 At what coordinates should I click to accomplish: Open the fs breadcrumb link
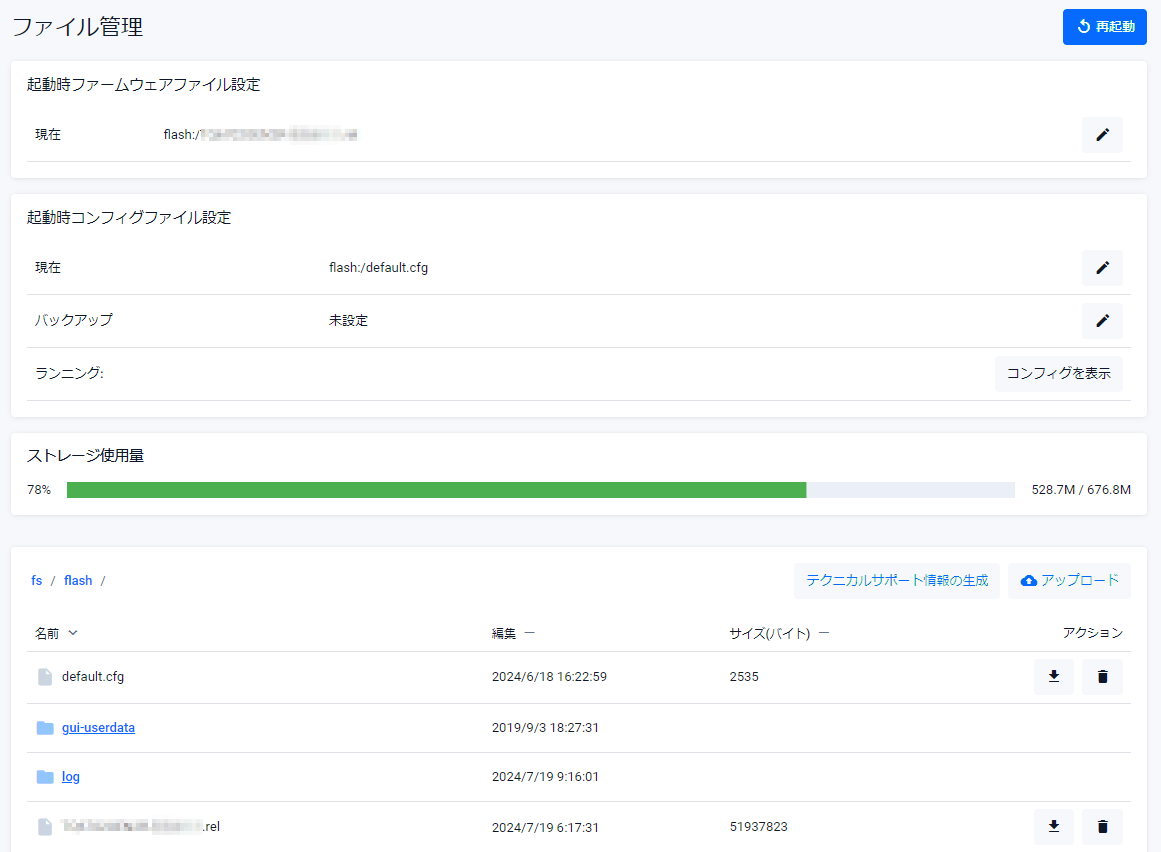tap(37, 581)
